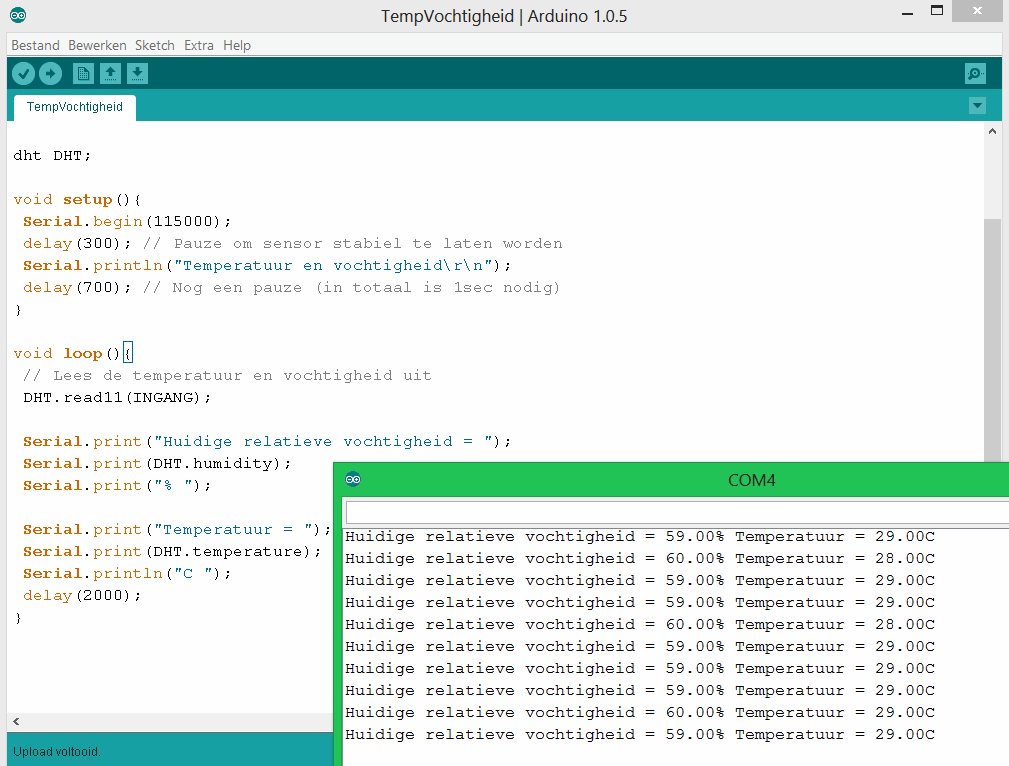Image resolution: width=1009 pixels, height=766 pixels.
Task: Open the Bestand menu
Action: click(x=35, y=45)
